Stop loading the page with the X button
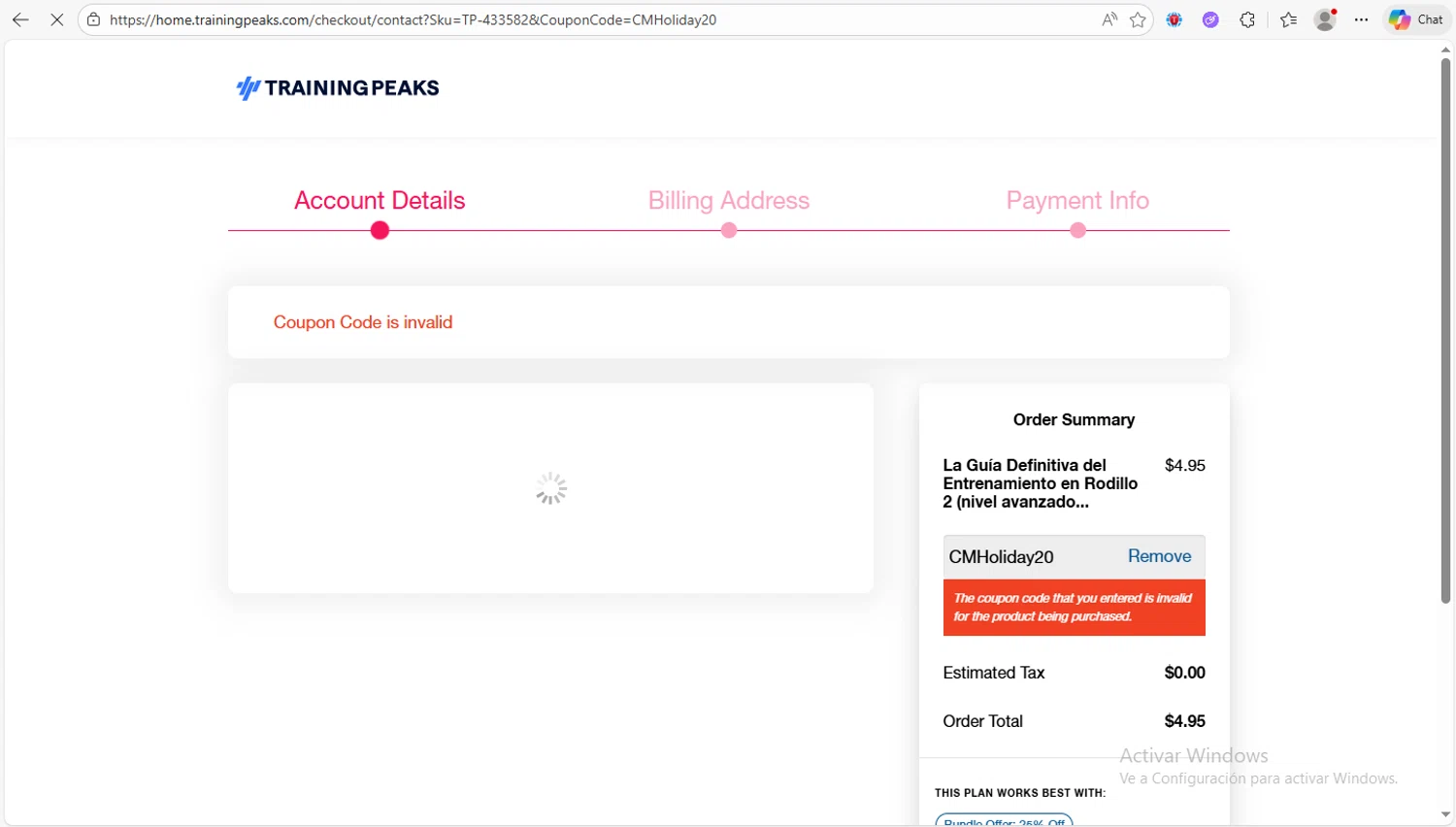This screenshot has width=1456, height=827. point(57,19)
